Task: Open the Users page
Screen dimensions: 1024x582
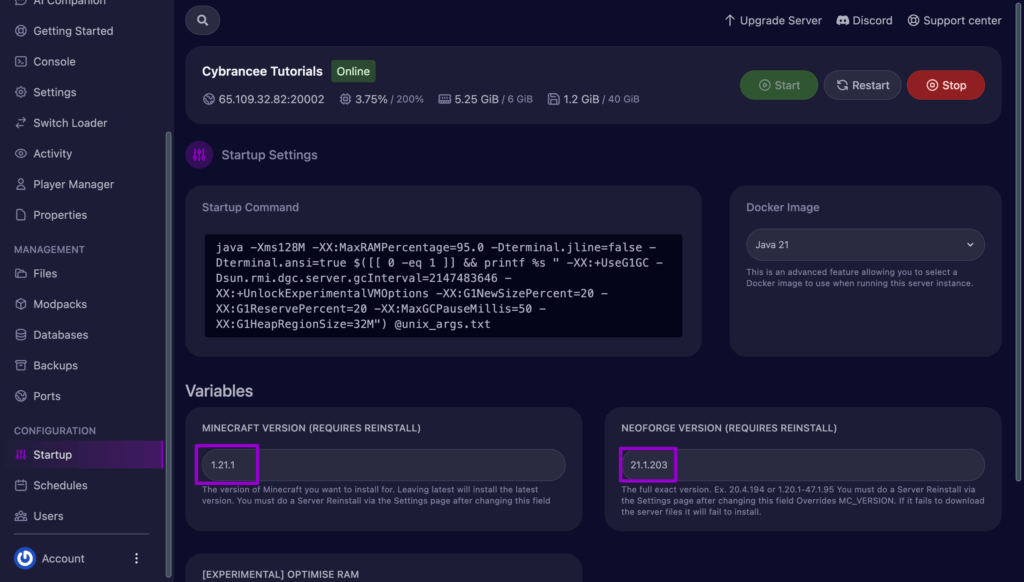Action: [x=48, y=516]
